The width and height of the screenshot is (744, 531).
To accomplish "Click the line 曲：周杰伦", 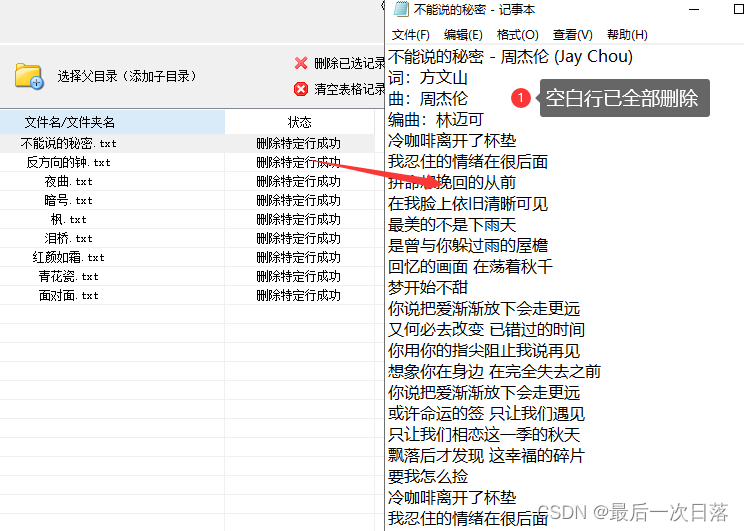I will tap(428, 99).
